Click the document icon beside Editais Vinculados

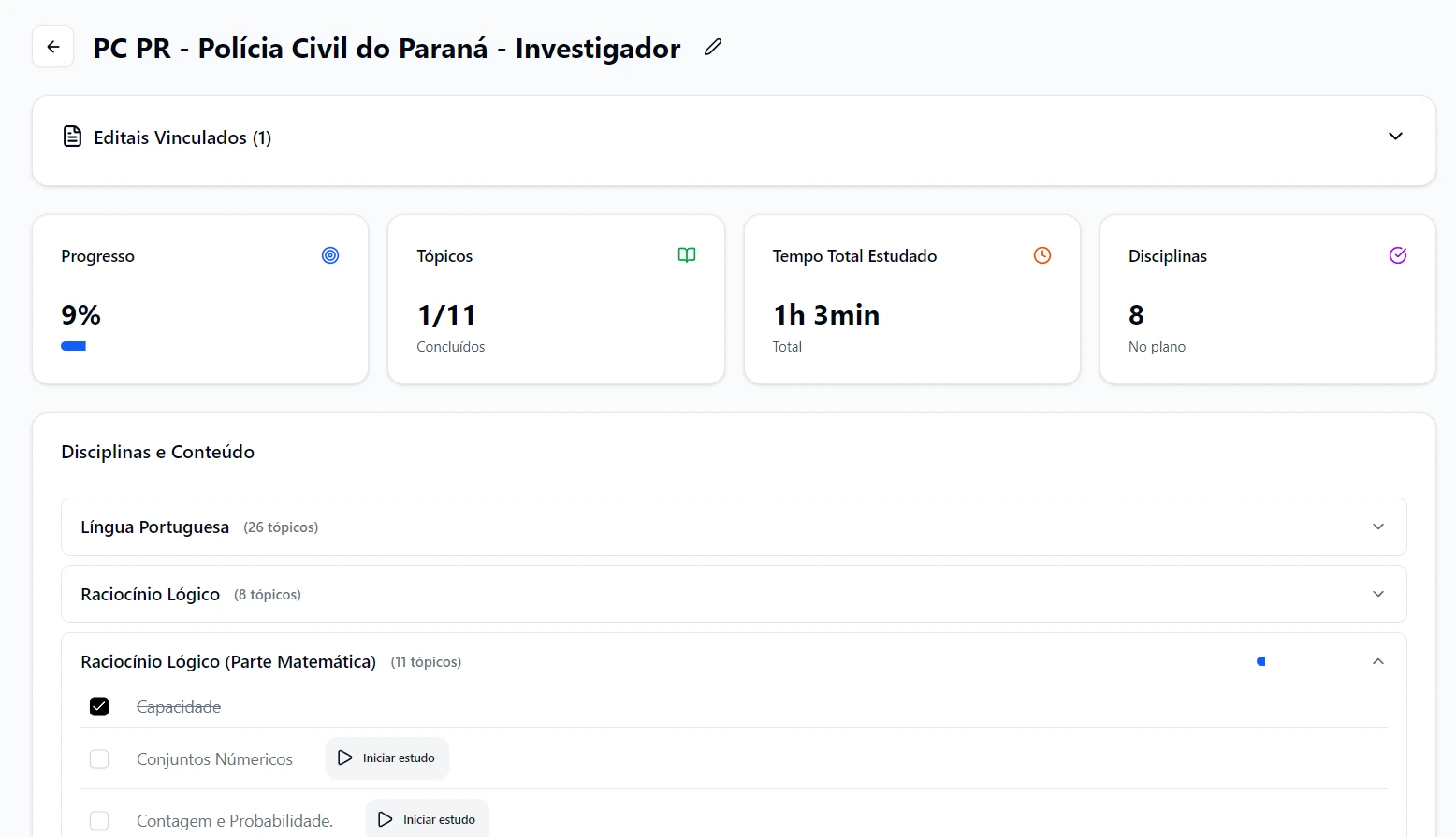coord(72,136)
